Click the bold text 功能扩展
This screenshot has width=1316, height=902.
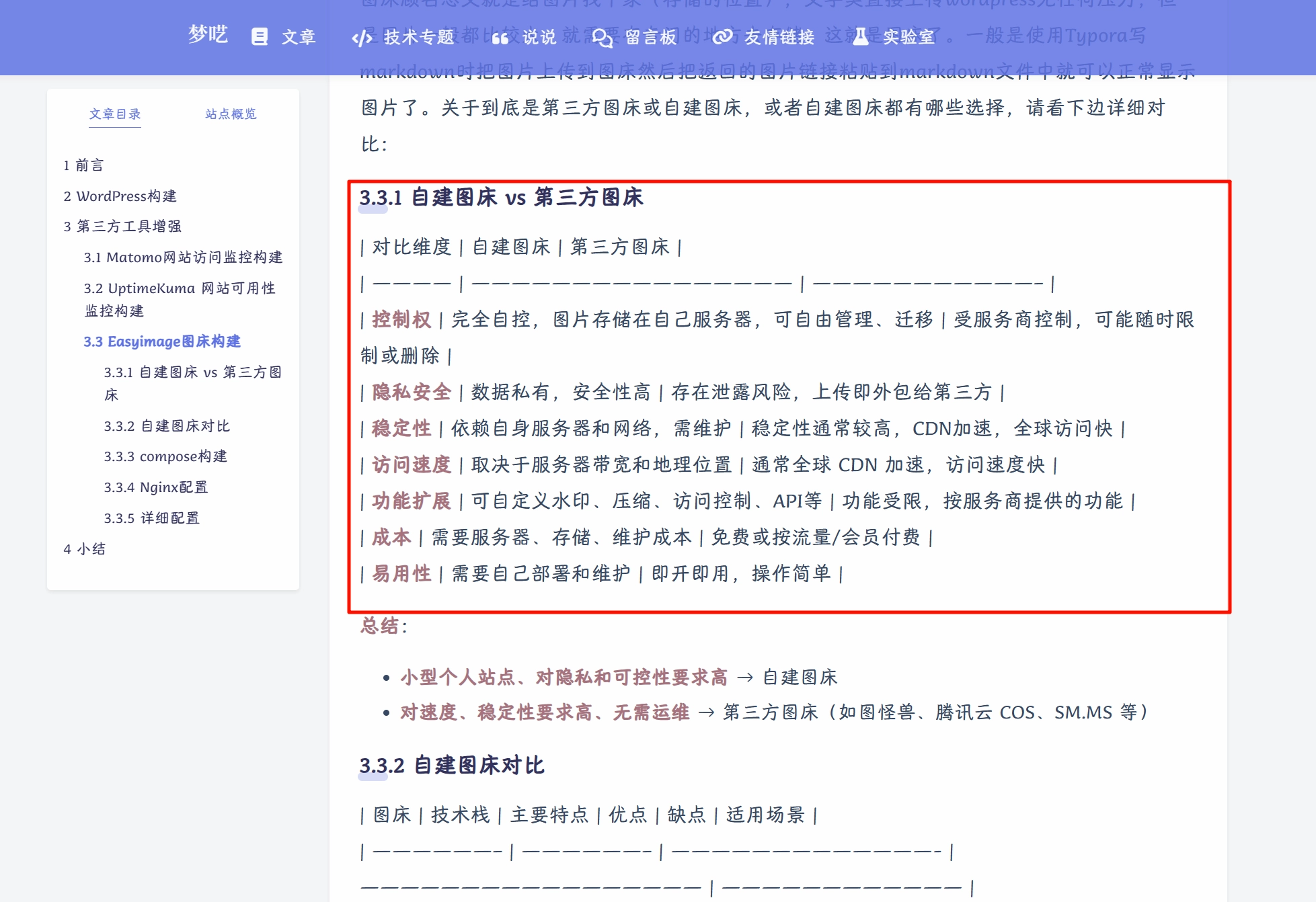(412, 501)
